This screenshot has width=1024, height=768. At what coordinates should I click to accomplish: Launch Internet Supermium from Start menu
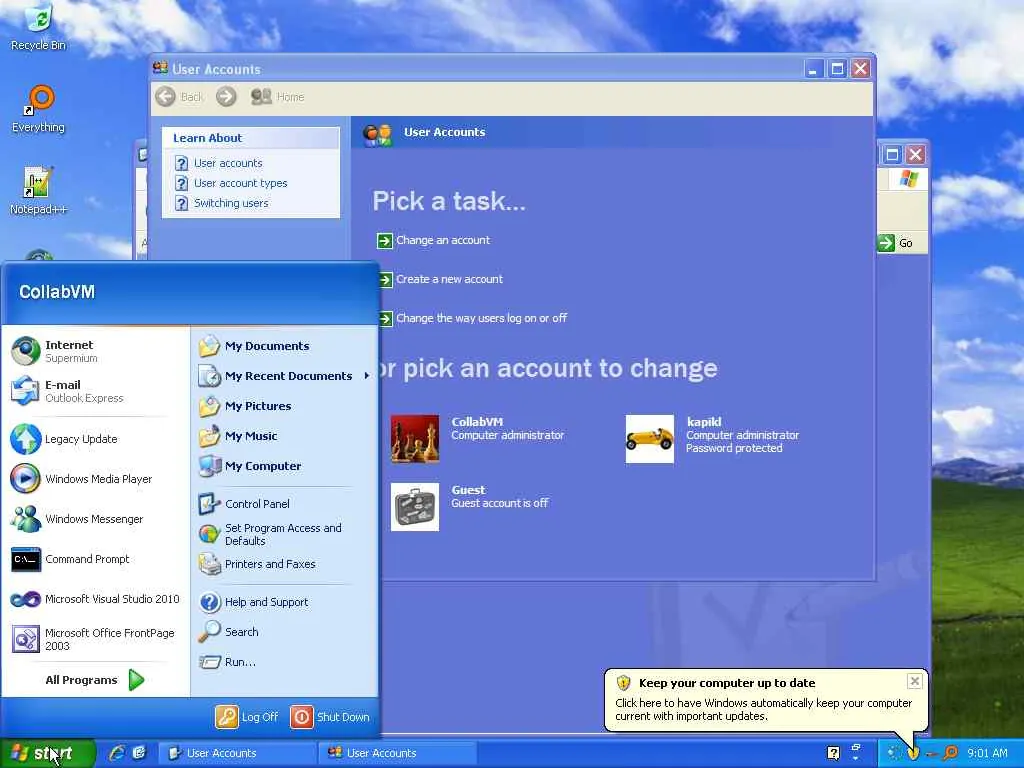[95, 351]
